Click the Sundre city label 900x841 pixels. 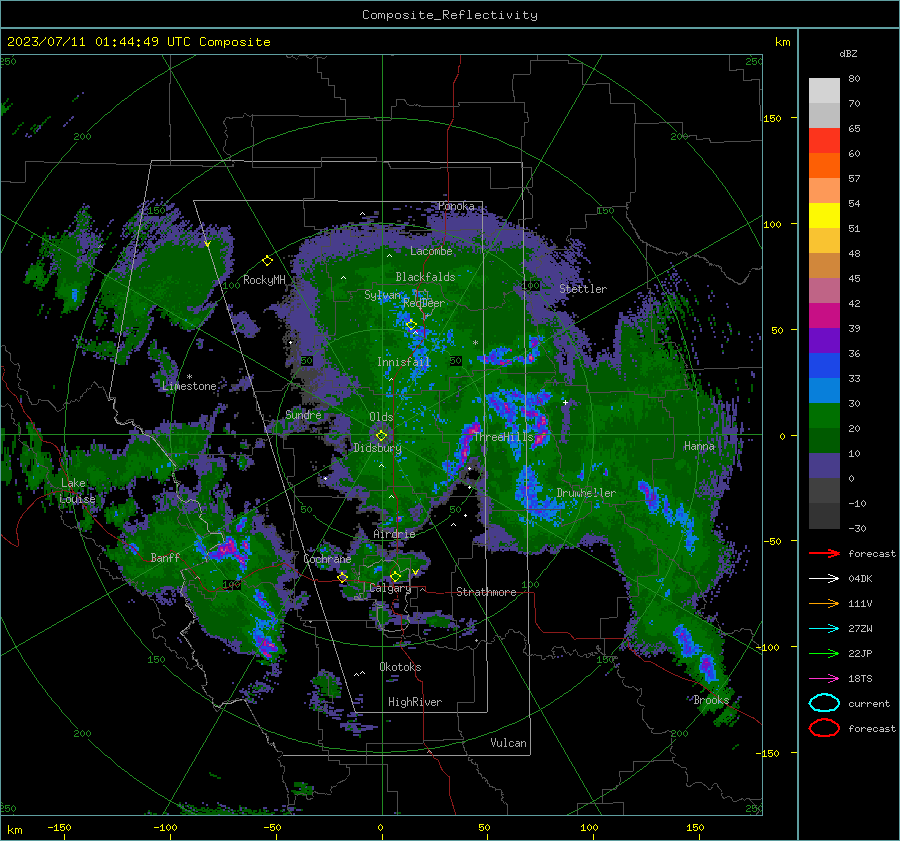303,414
